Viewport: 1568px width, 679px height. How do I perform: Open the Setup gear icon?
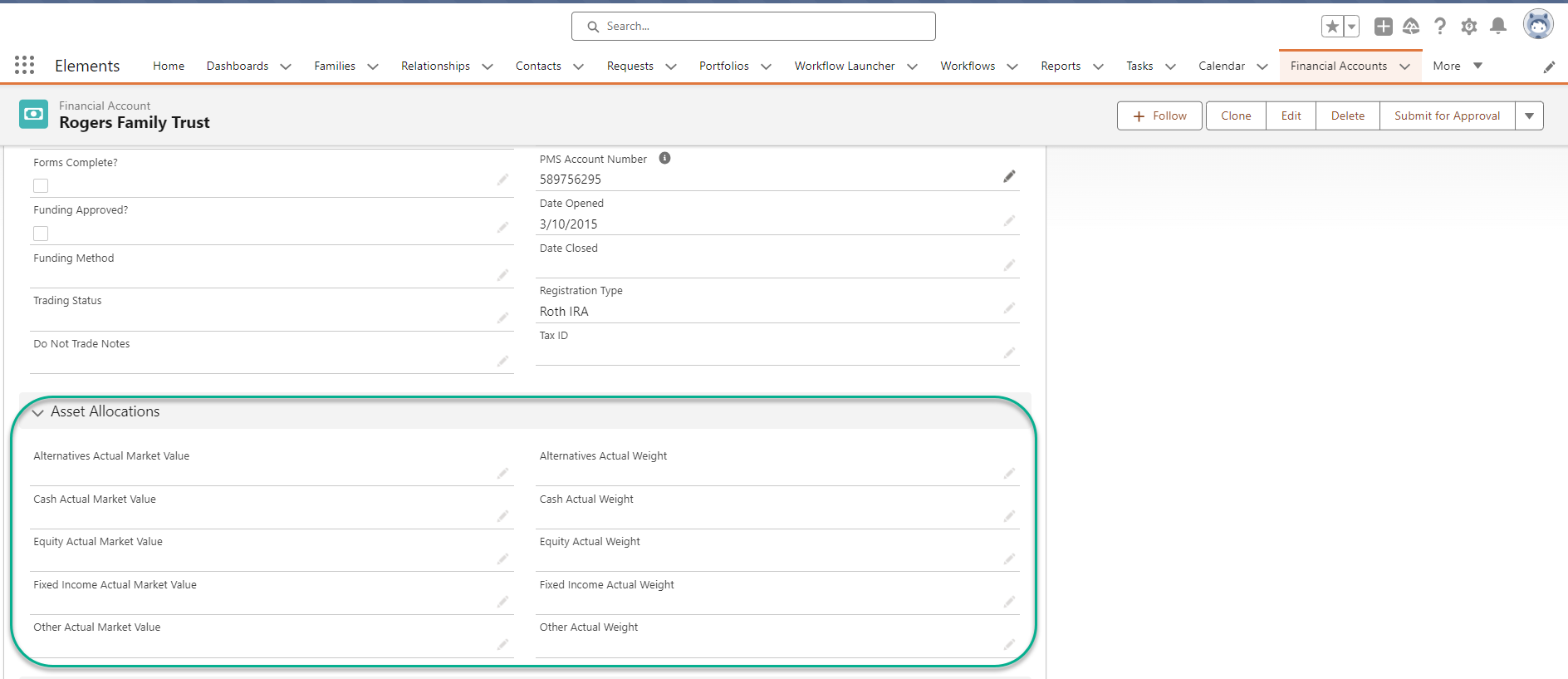pyautogui.click(x=1469, y=27)
